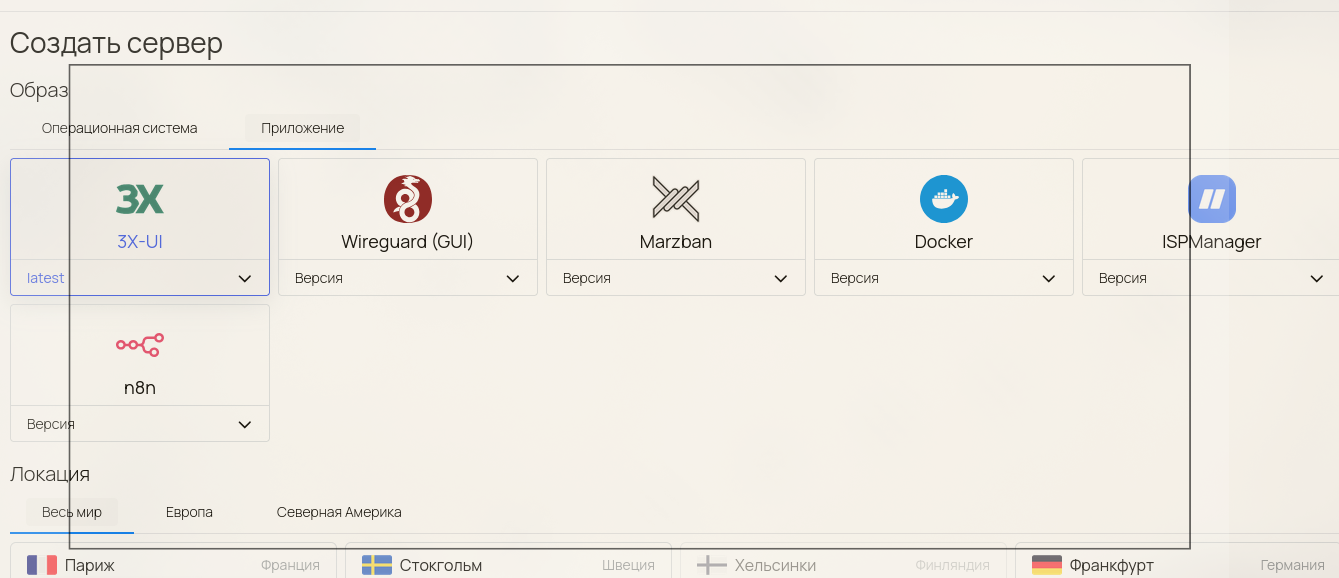
Task: Click the Финляндия country label
Action: point(953,565)
